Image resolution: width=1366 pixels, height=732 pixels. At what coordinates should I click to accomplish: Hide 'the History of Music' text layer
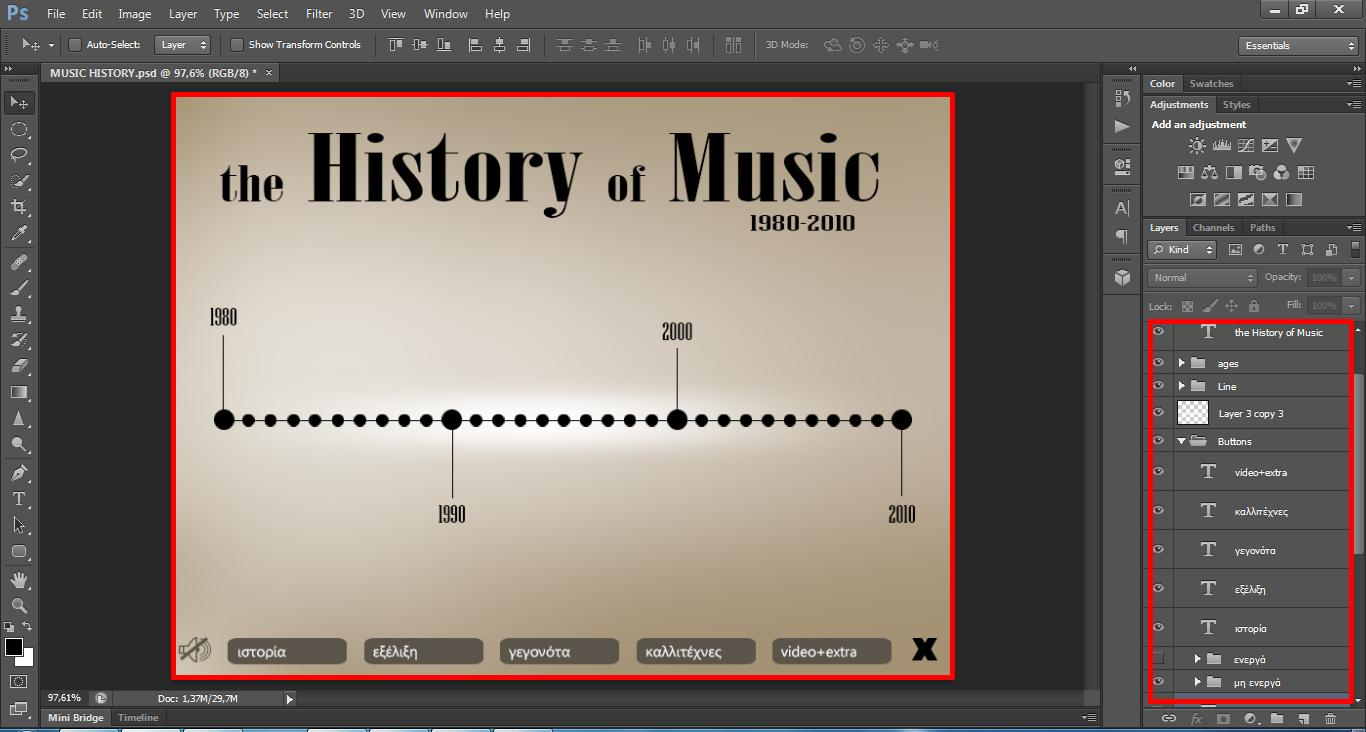pos(1159,332)
